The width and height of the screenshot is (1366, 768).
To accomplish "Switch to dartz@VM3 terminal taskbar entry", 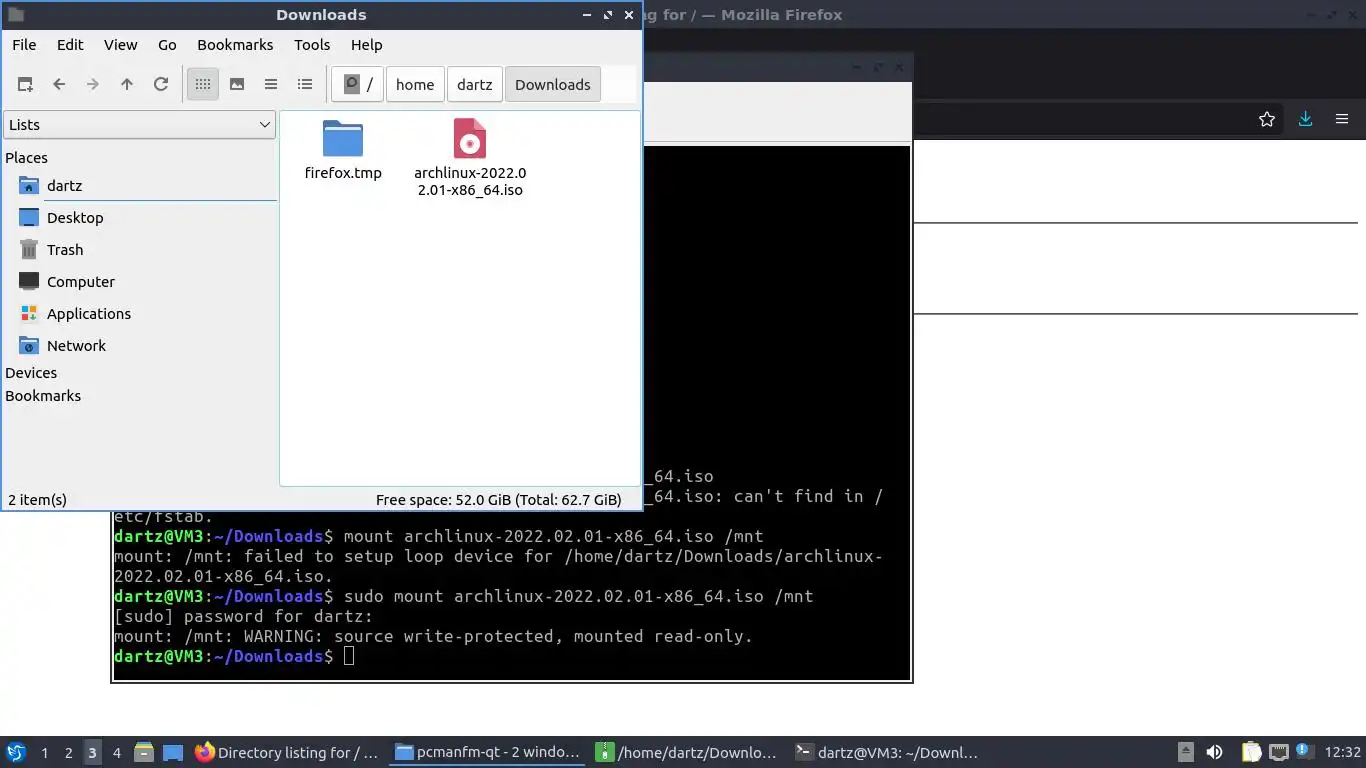I will 888,753.
